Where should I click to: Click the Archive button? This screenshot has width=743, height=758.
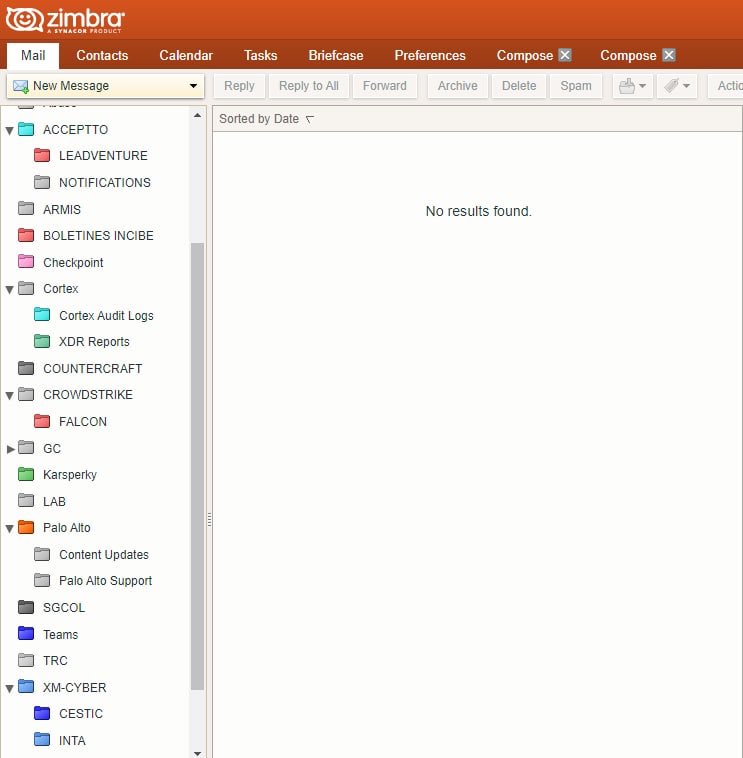point(457,86)
